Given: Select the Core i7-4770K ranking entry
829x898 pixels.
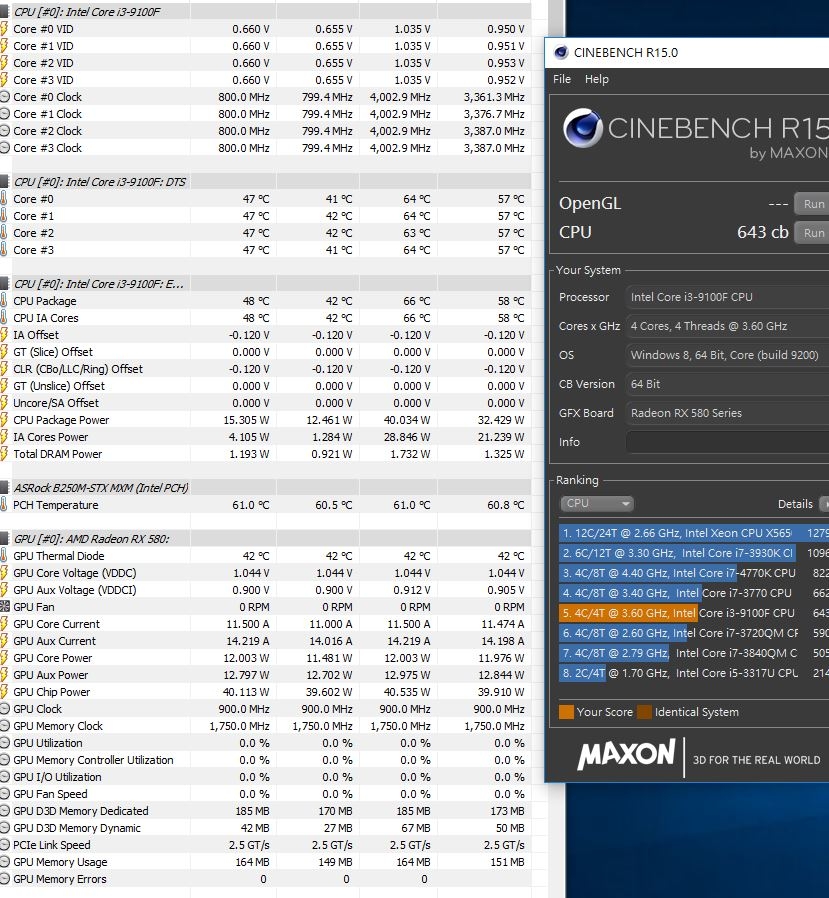Looking at the screenshot, I should (x=694, y=573).
